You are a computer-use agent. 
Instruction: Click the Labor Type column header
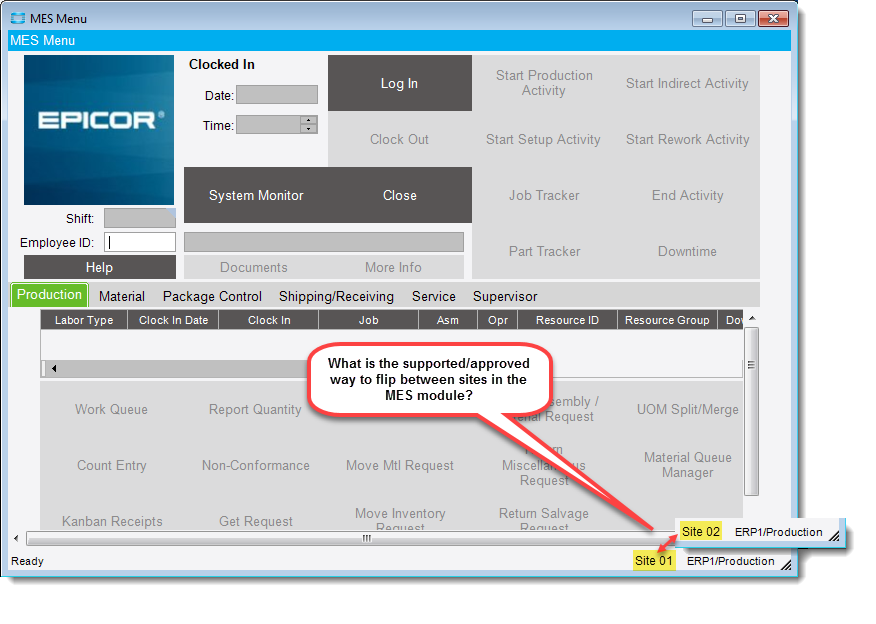coord(84,320)
